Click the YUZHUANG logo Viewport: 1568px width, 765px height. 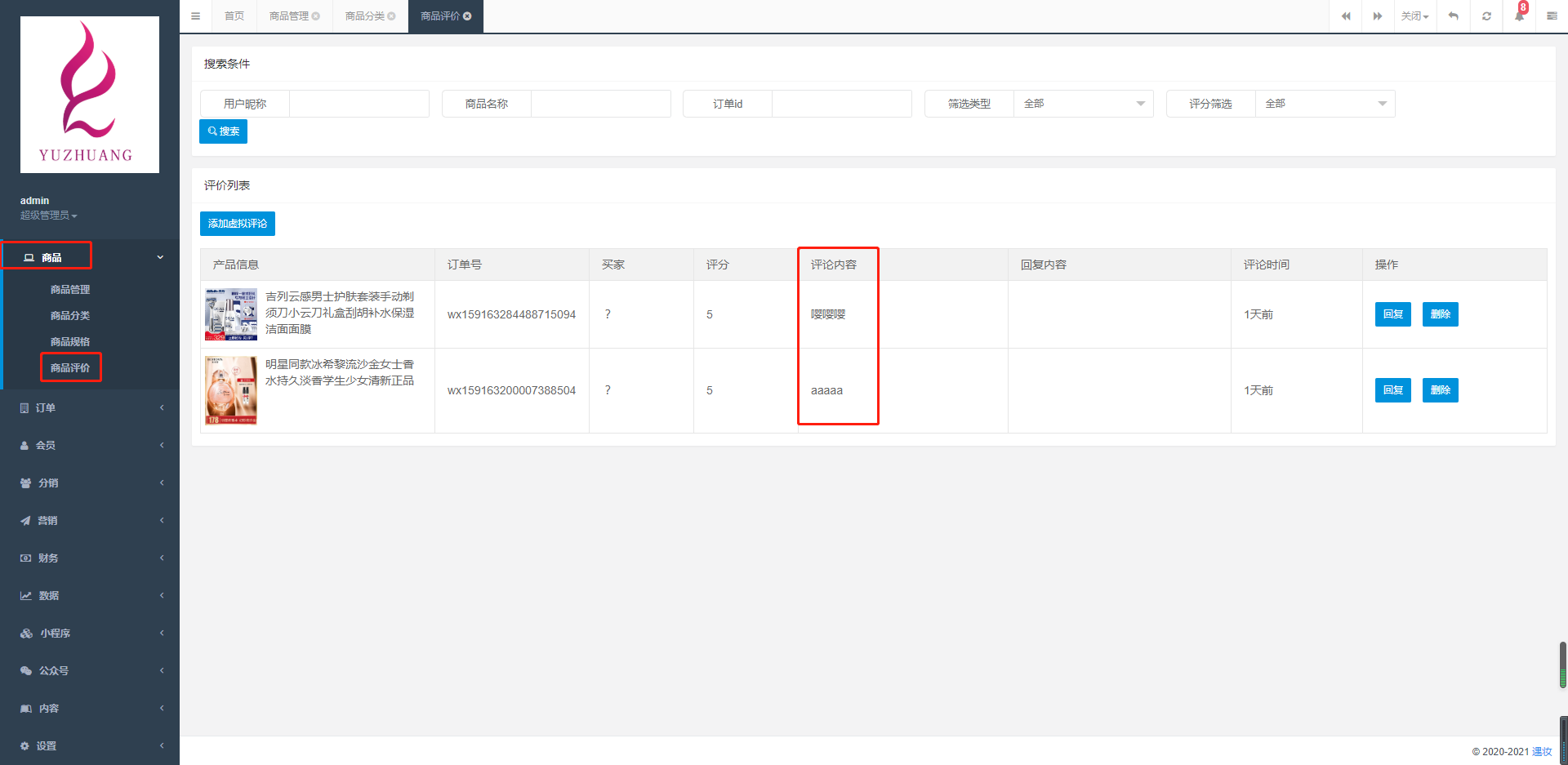90,95
